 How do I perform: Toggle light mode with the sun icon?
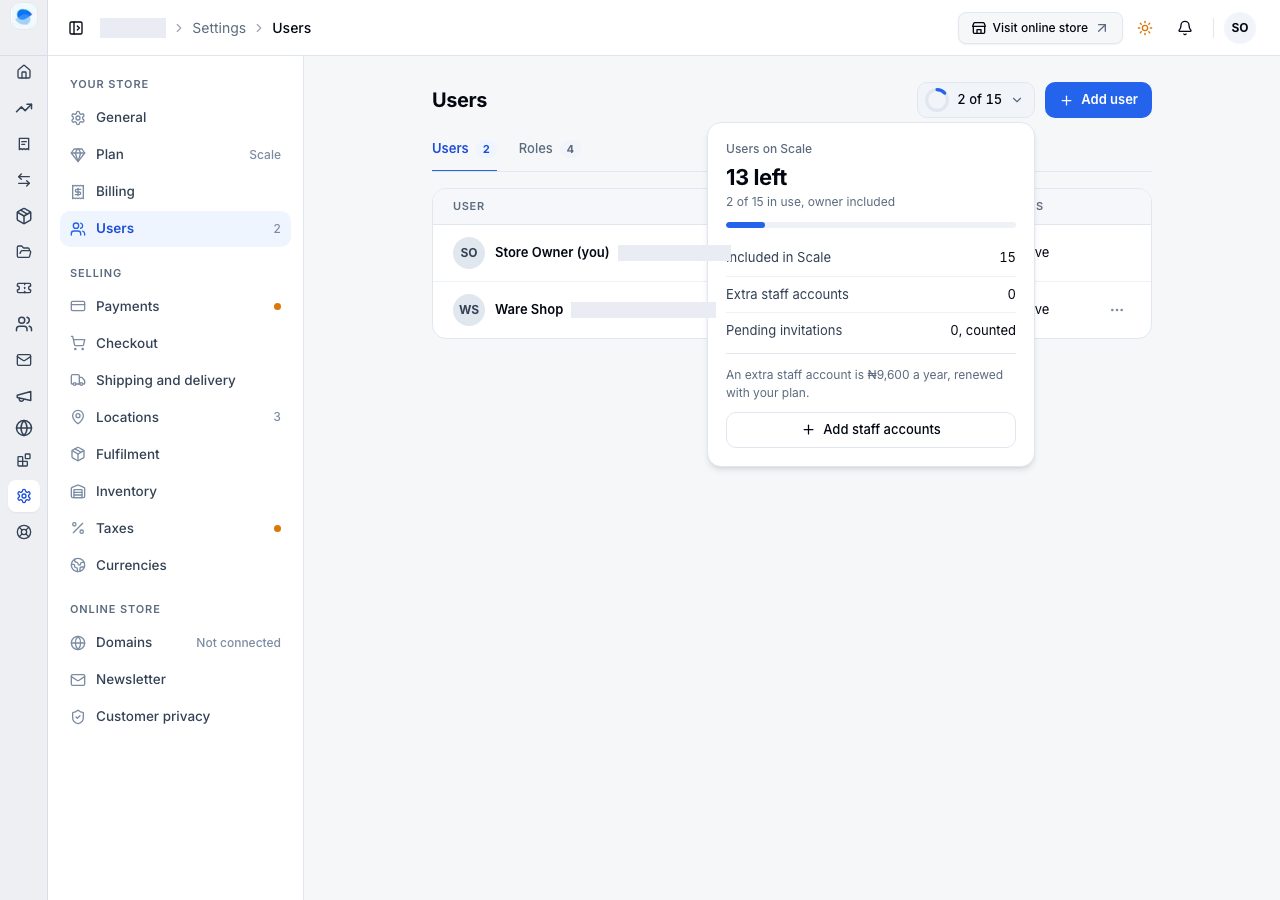1145,28
